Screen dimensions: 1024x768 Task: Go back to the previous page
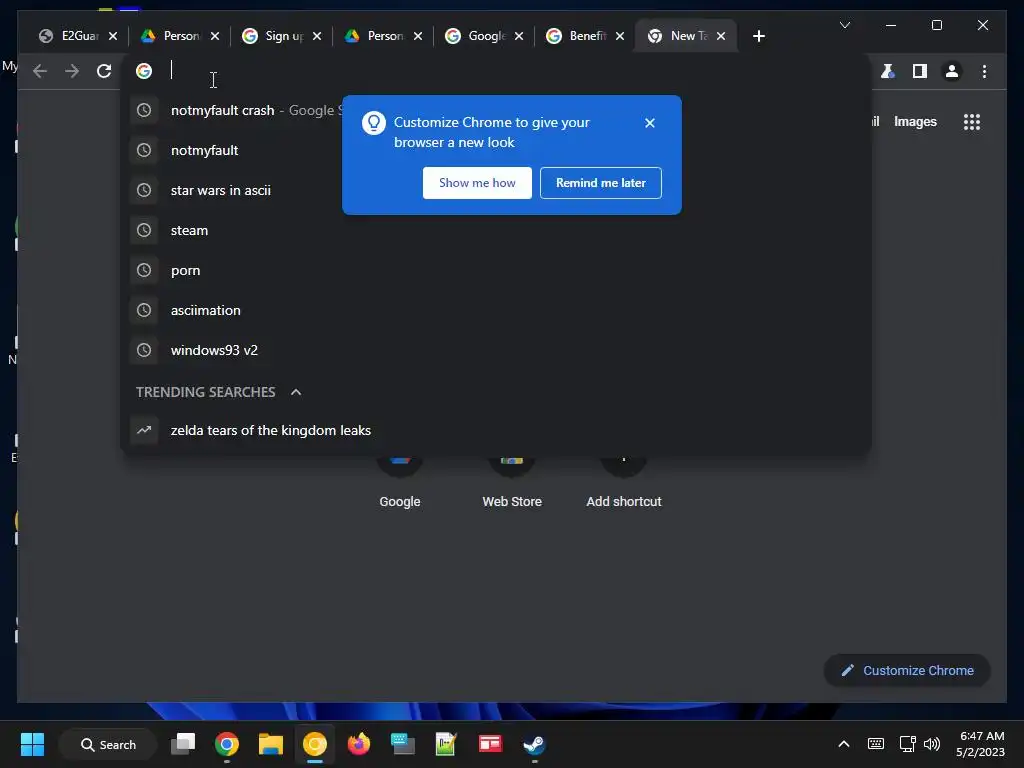(40, 71)
